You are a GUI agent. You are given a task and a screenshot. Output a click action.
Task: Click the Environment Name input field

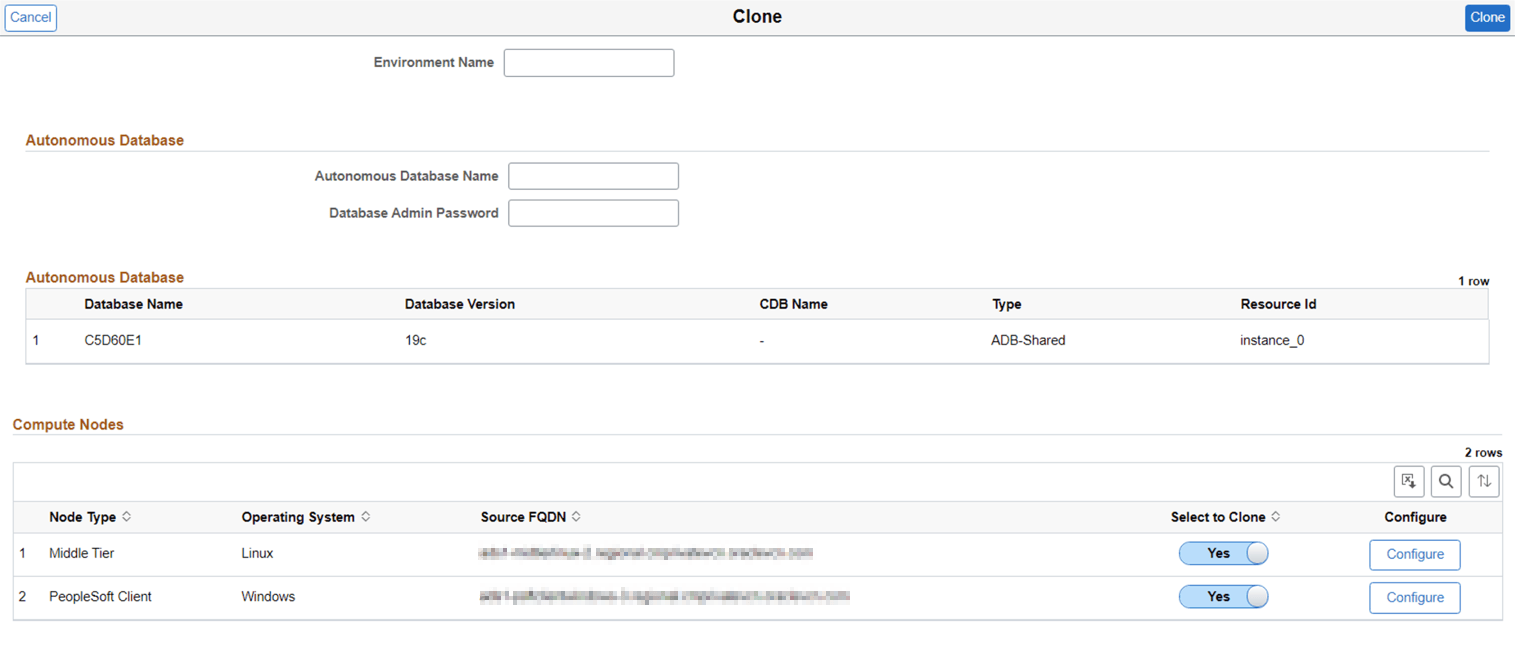pos(588,62)
